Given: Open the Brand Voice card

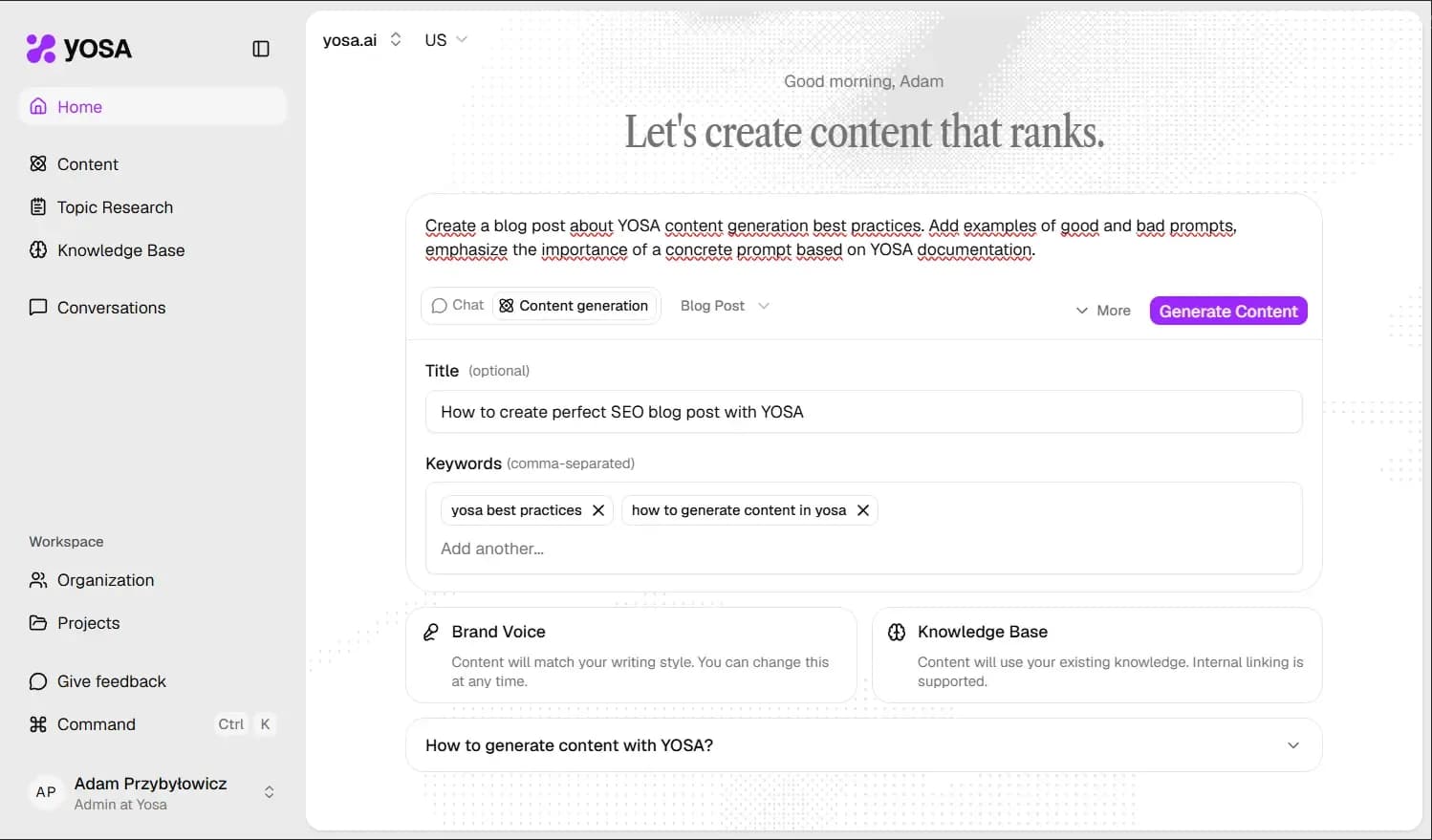Looking at the screenshot, I should [x=631, y=656].
